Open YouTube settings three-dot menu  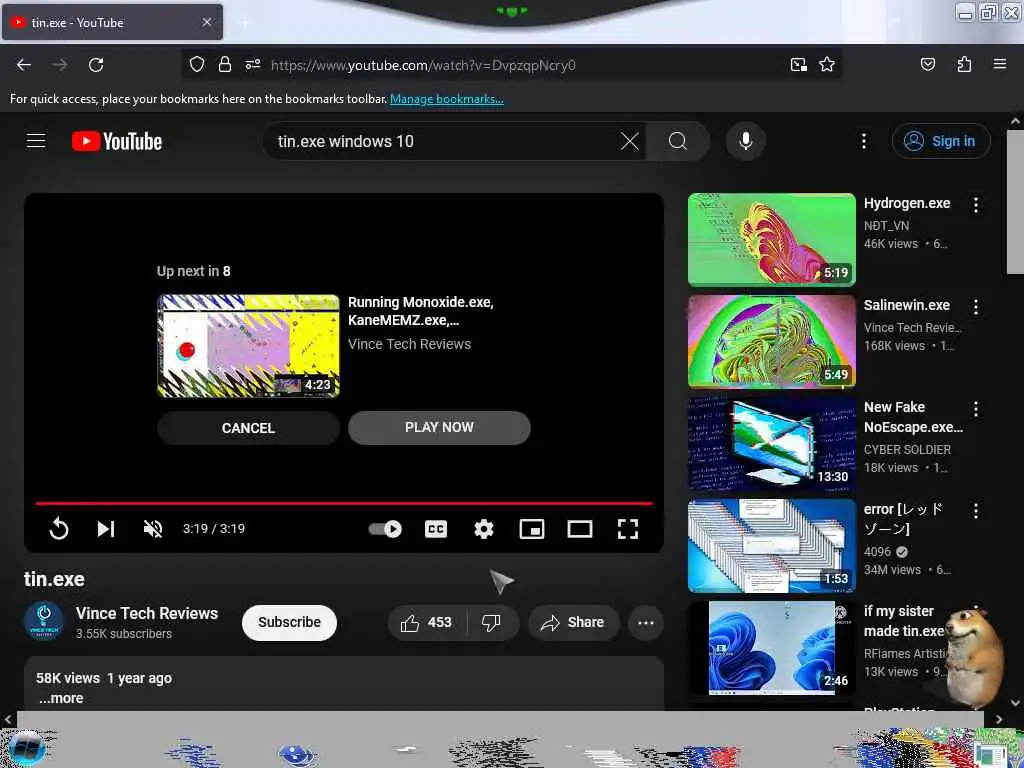point(863,141)
